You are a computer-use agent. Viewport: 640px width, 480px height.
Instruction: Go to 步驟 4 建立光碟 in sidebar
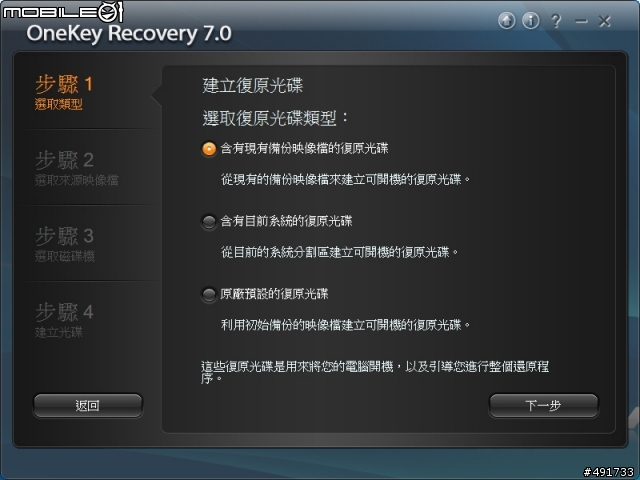point(64,320)
